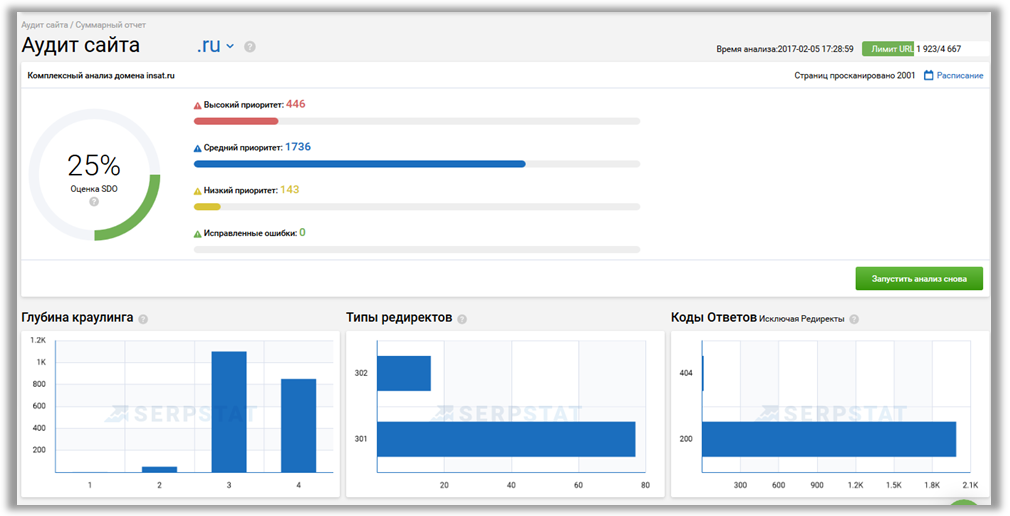Click the help icon beside Коды Ответов
The height and width of the screenshot is (516, 1010).
854,319
